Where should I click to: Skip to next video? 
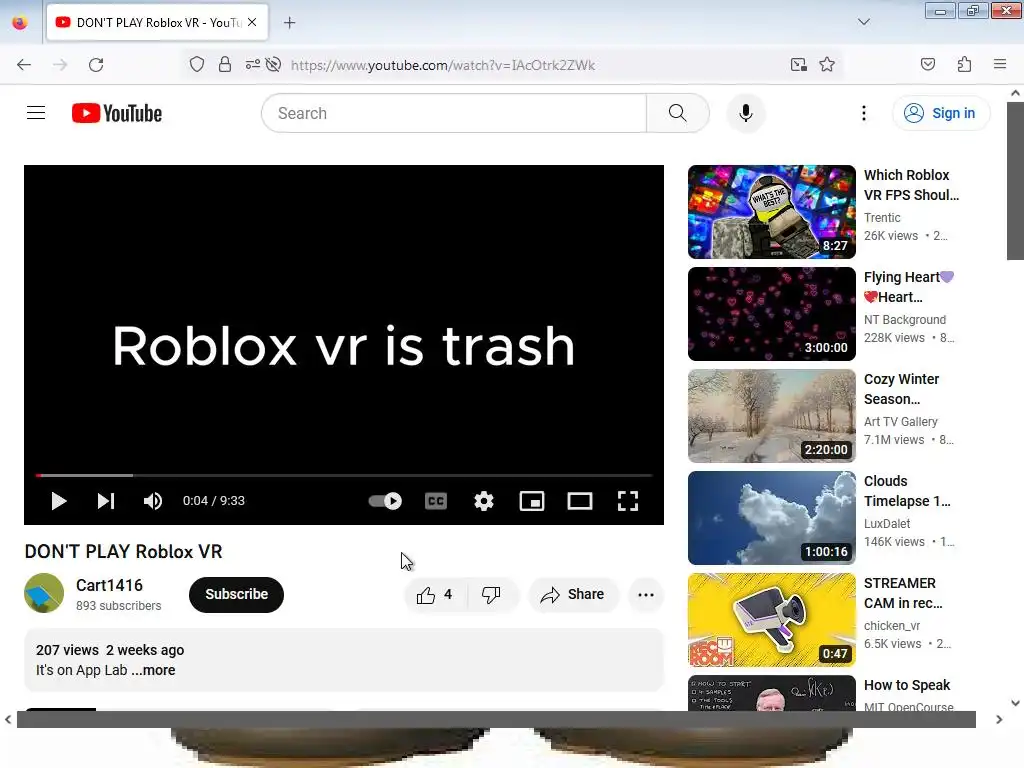click(x=106, y=501)
